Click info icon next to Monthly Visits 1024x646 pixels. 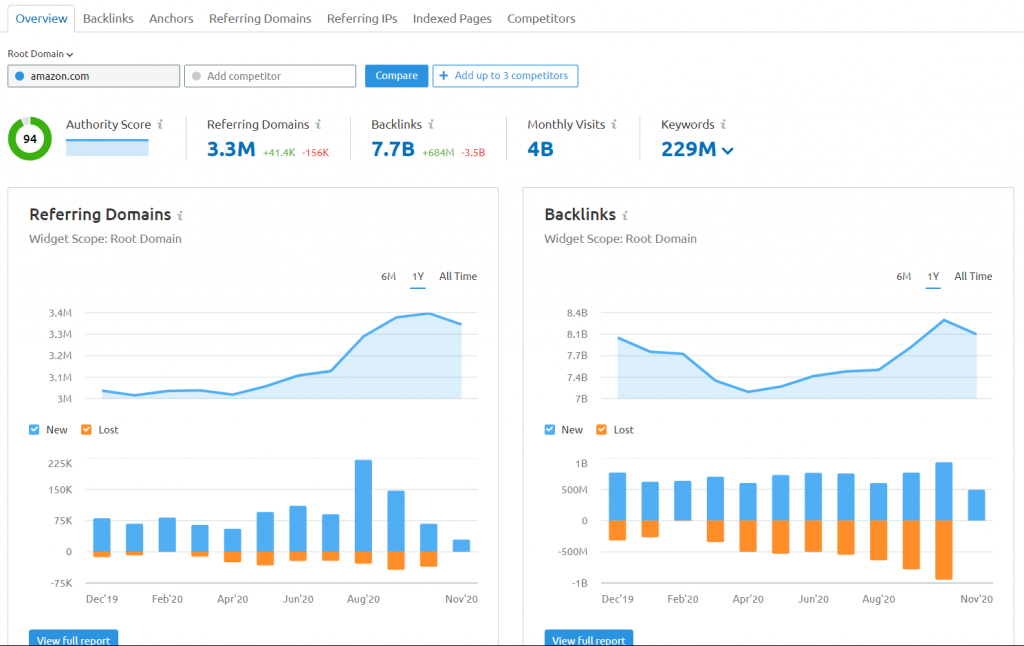(x=614, y=124)
